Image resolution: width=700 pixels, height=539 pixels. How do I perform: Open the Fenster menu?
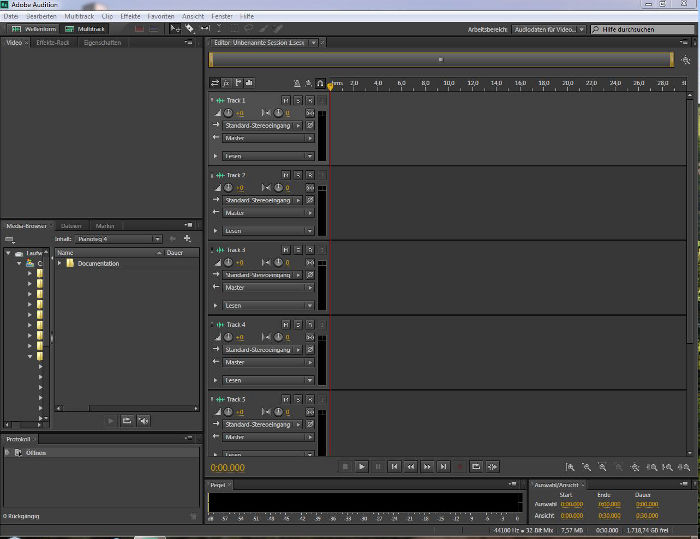(222, 17)
